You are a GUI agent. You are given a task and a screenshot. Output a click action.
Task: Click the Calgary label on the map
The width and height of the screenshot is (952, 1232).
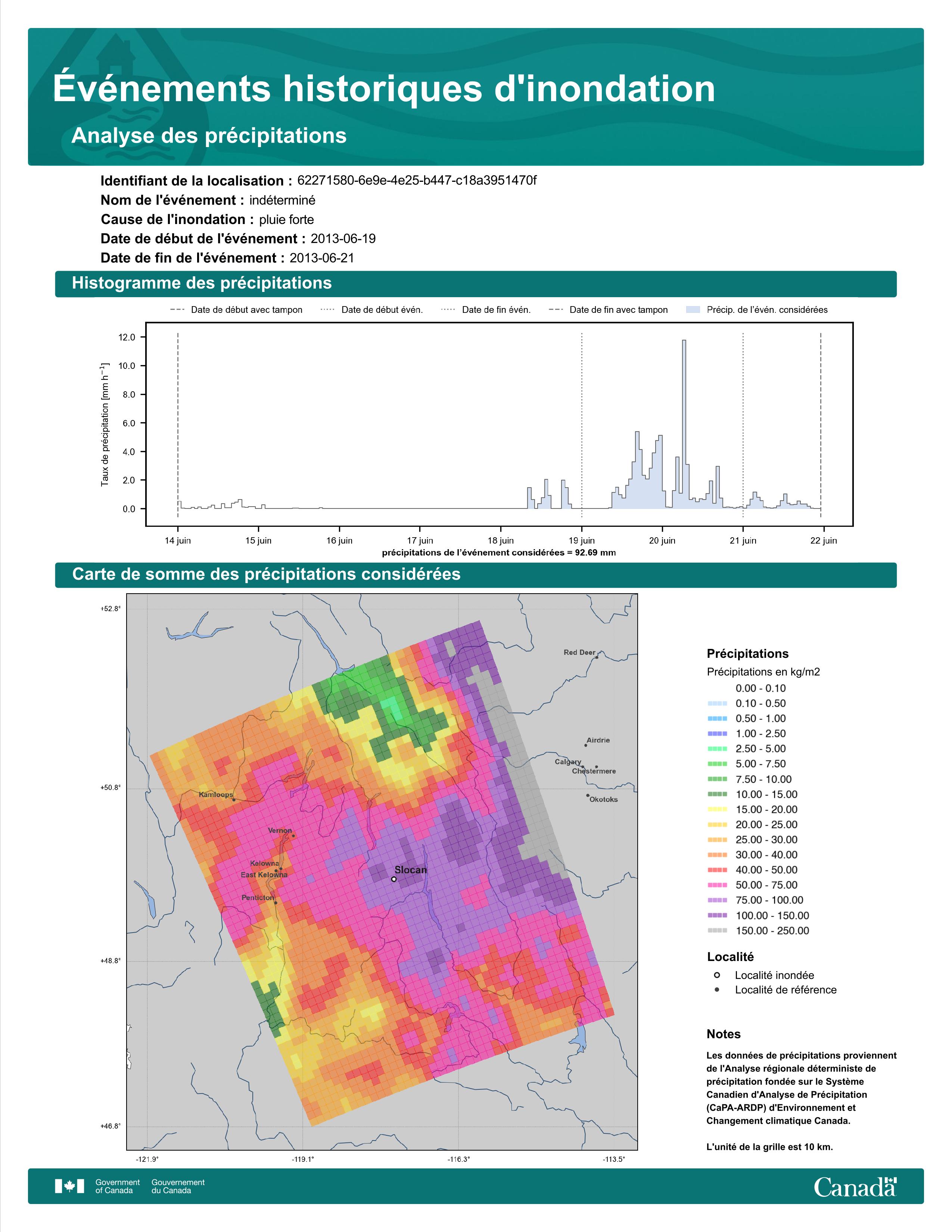pyautogui.click(x=568, y=762)
